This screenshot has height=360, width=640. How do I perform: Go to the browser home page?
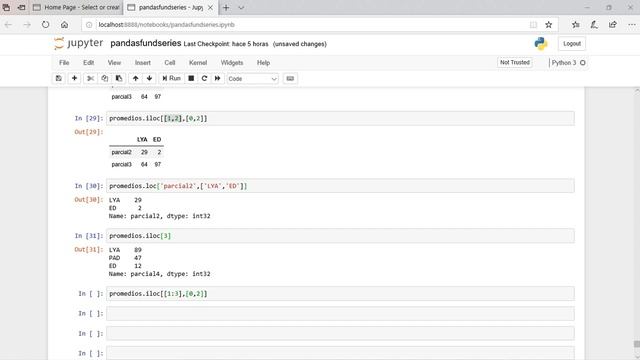tap(64, 25)
